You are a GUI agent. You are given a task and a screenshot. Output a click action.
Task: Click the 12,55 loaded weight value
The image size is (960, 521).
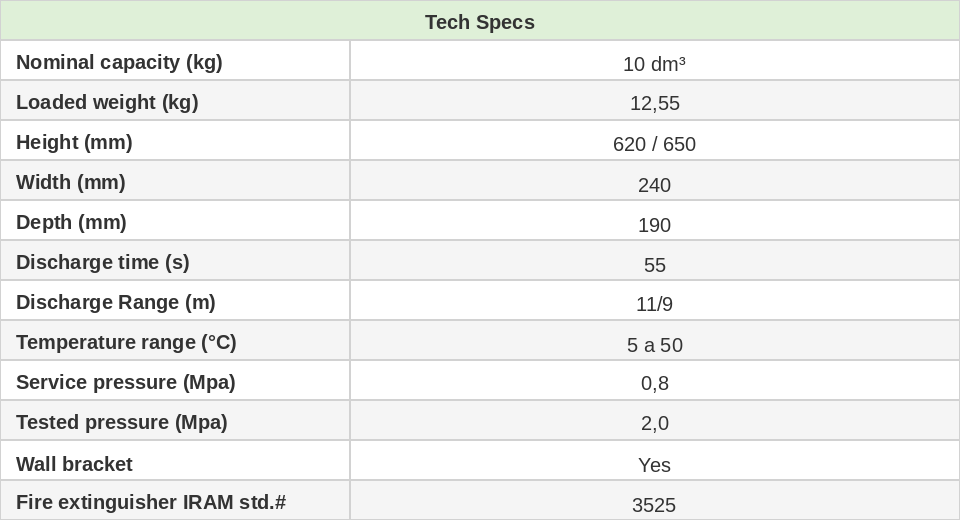[x=655, y=104]
